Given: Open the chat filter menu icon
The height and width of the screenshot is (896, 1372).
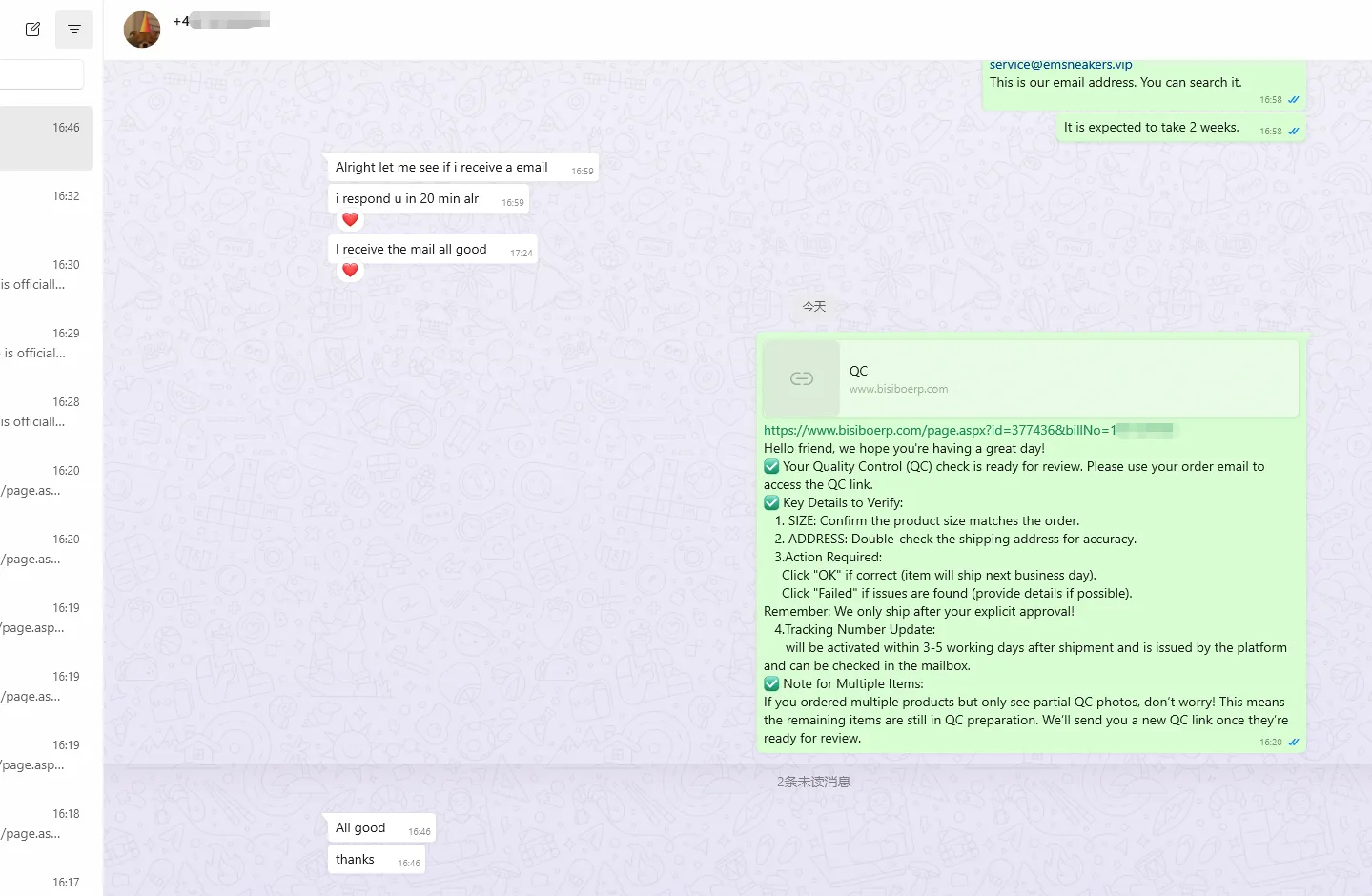Looking at the screenshot, I should pos(74,30).
